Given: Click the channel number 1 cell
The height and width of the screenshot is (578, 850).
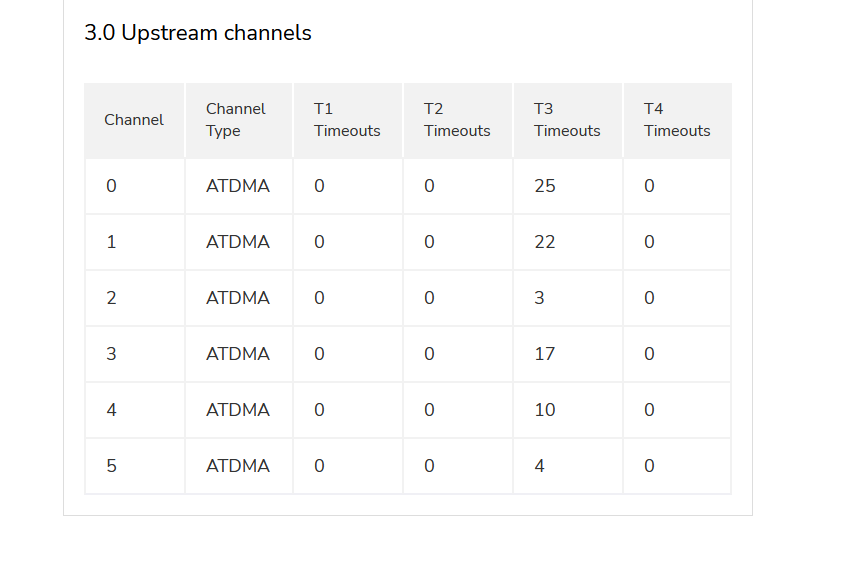Looking at the screenshot, I should 111,242.
